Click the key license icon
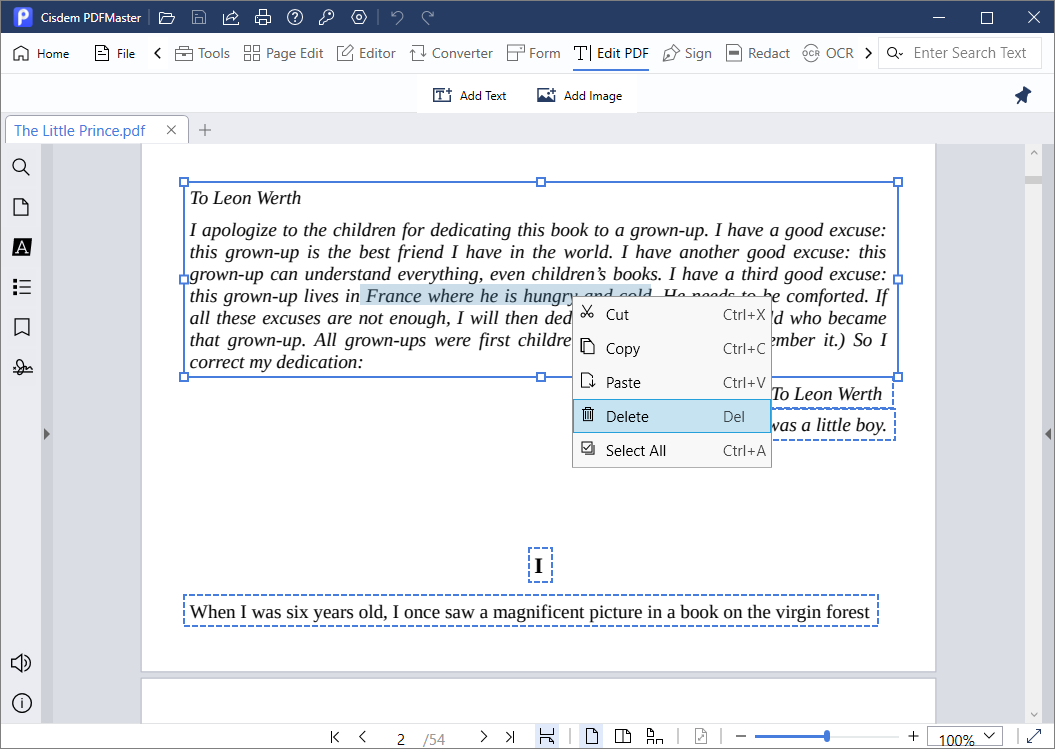The height and width of the screenshot is (749, 1055). (x=327, y=17)
